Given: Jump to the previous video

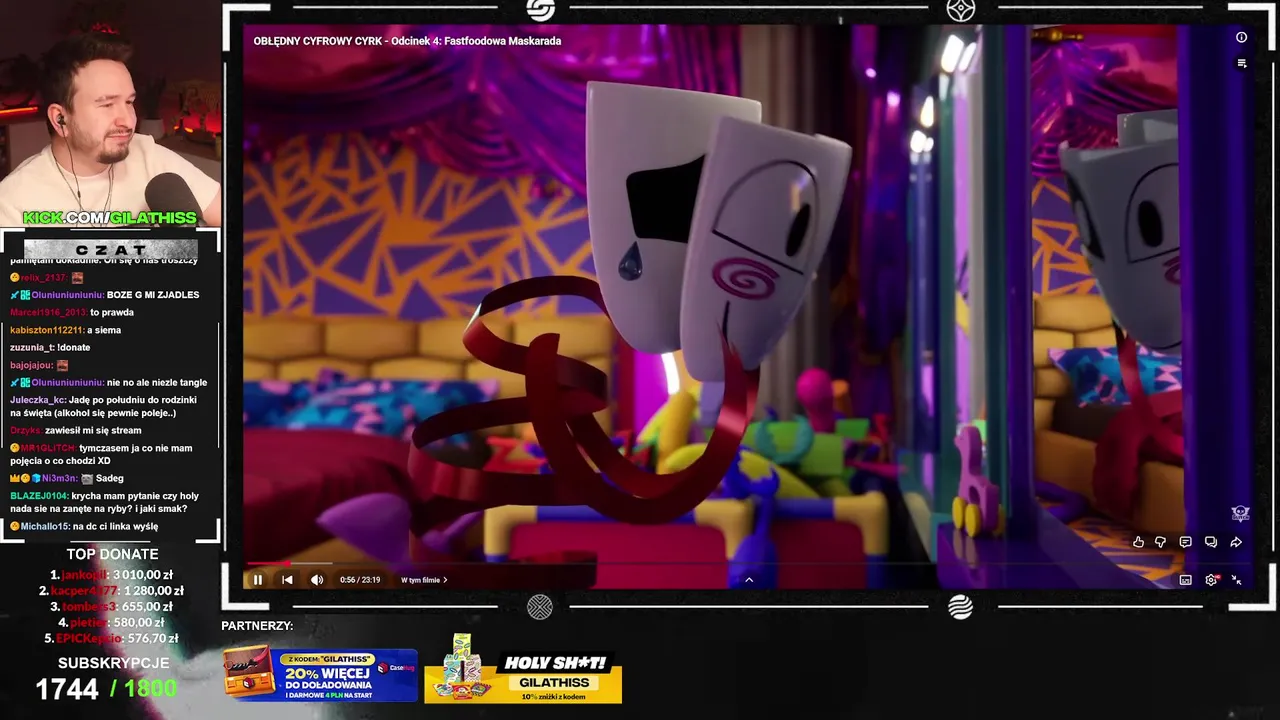Looking at the screenshot, I should (x=287, y=579).
